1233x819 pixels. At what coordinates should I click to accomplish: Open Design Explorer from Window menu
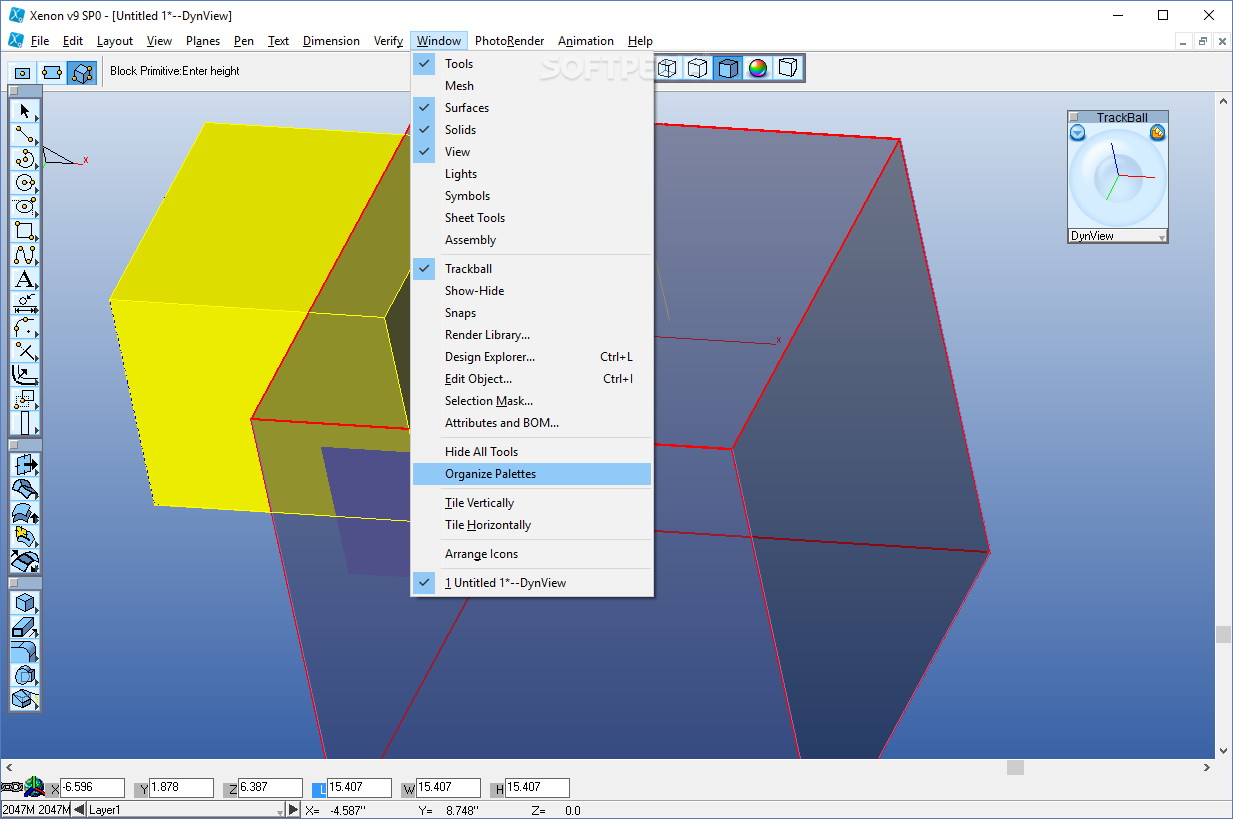(x=532, y=357)
